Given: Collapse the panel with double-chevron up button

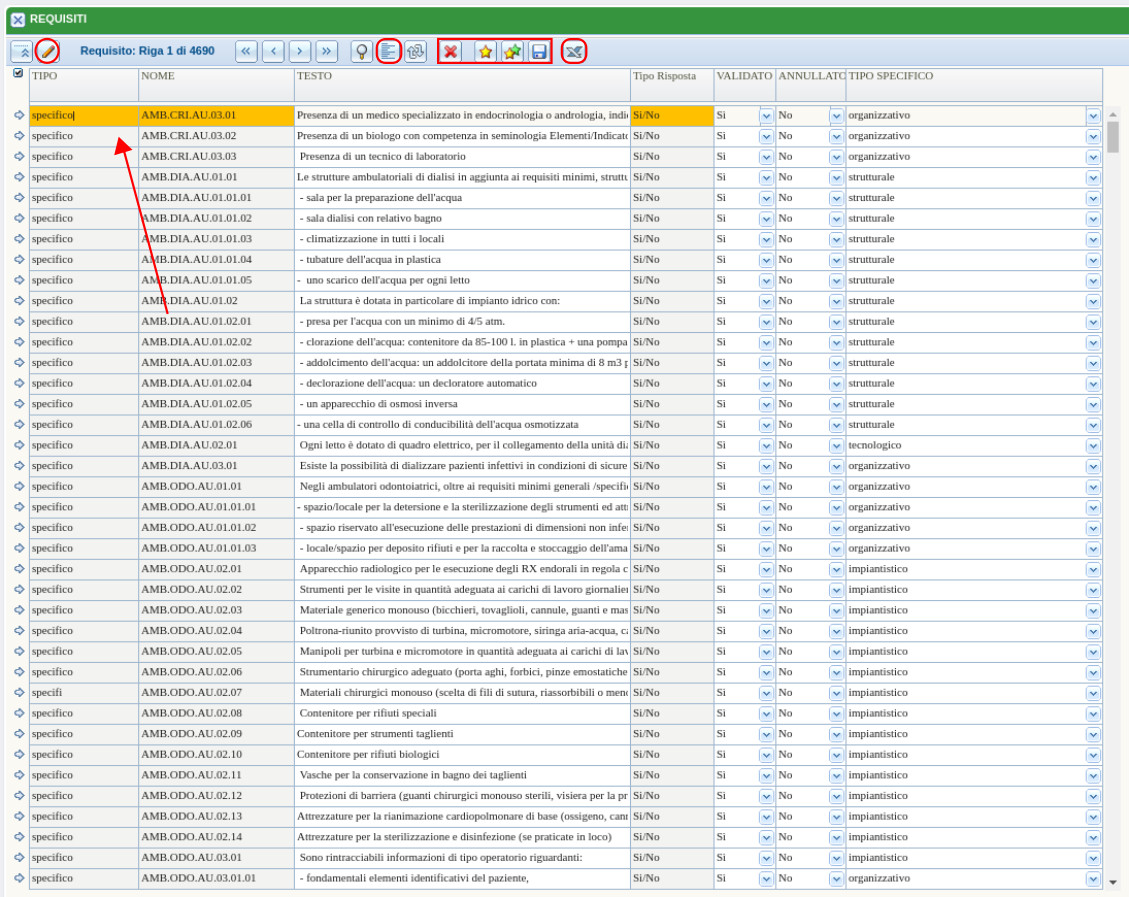Looking at the screenshot, I should pos(21,51).
